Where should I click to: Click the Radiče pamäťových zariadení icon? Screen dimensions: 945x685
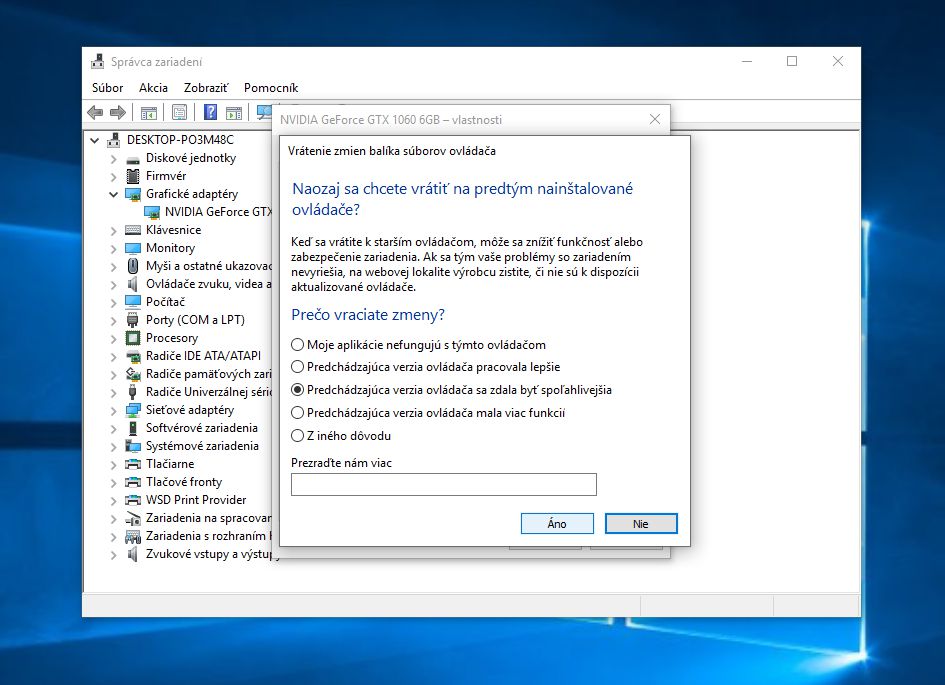tap(133, 374)
